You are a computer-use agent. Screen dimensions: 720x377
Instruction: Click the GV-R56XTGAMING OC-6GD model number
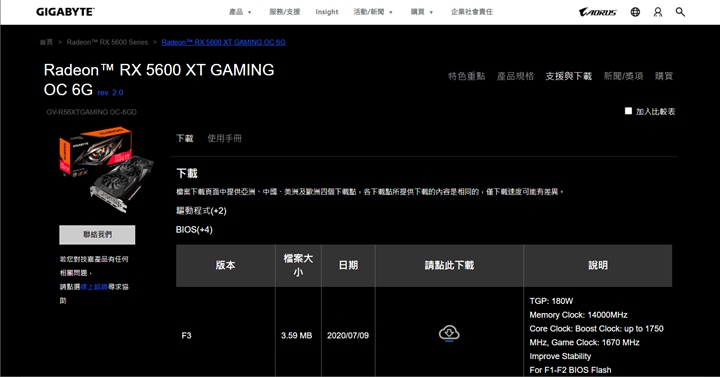(x=91, y=112)
